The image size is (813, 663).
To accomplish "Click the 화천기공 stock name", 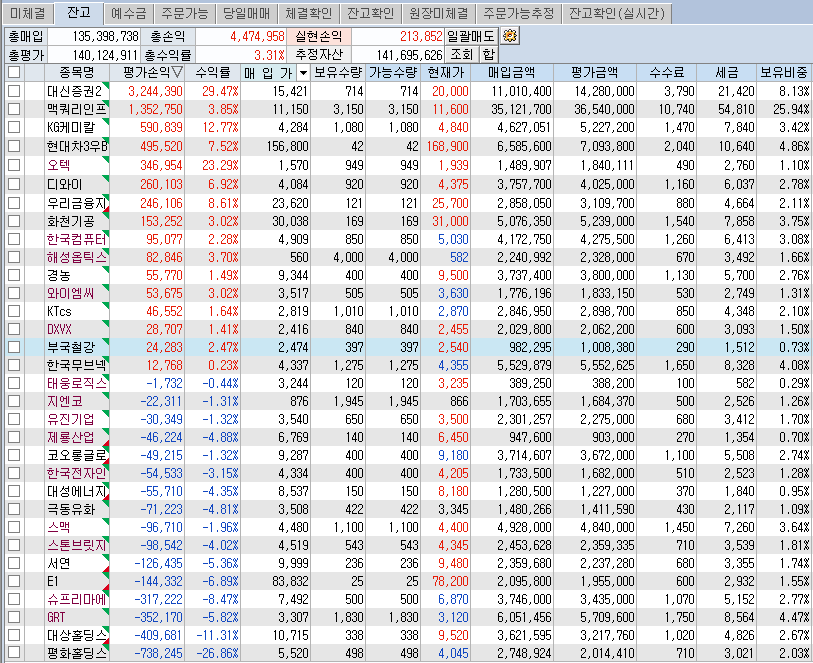I will [71, 221].
